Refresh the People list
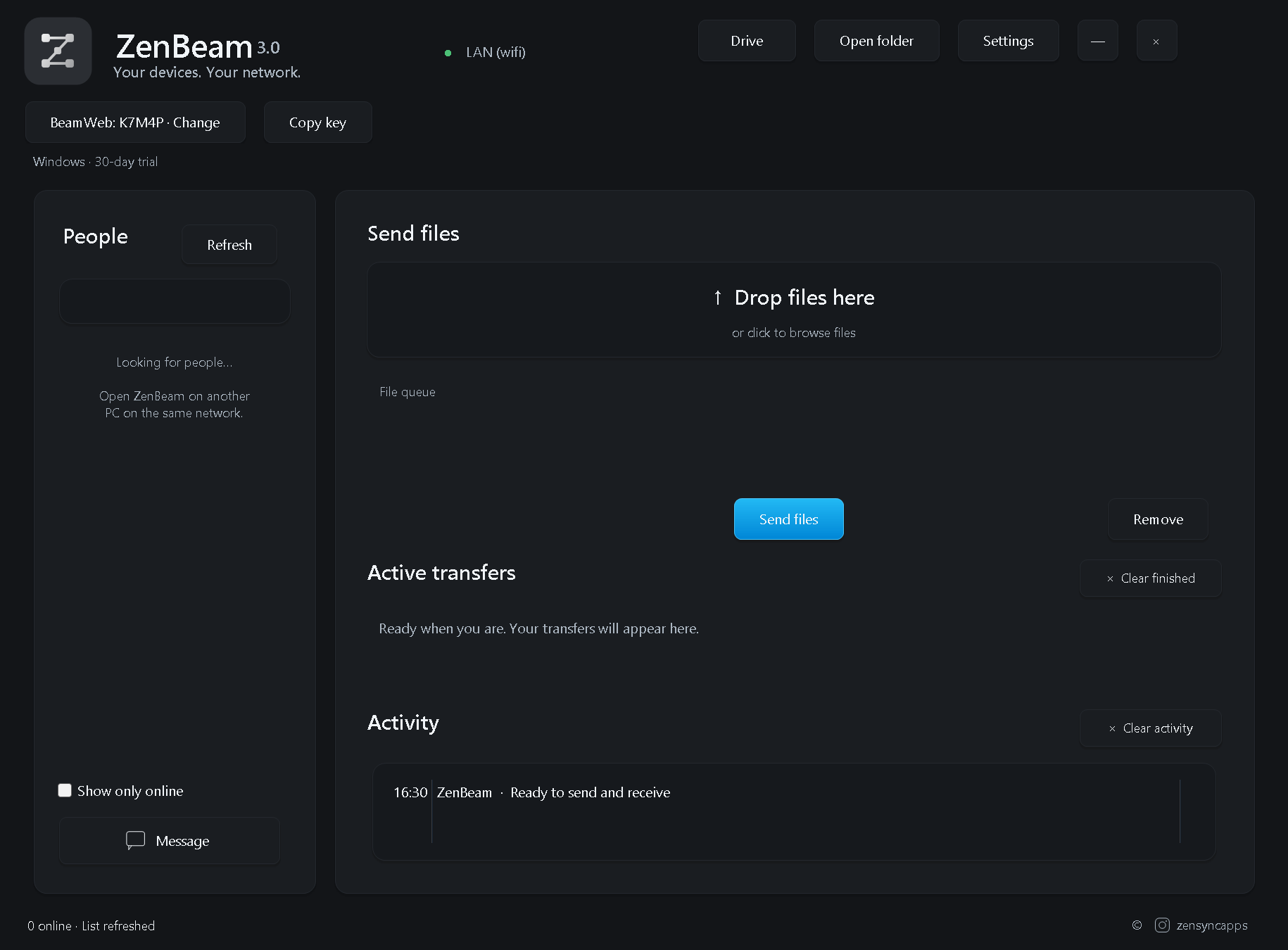Screen dimensions: 1288x950 (229, 245)
